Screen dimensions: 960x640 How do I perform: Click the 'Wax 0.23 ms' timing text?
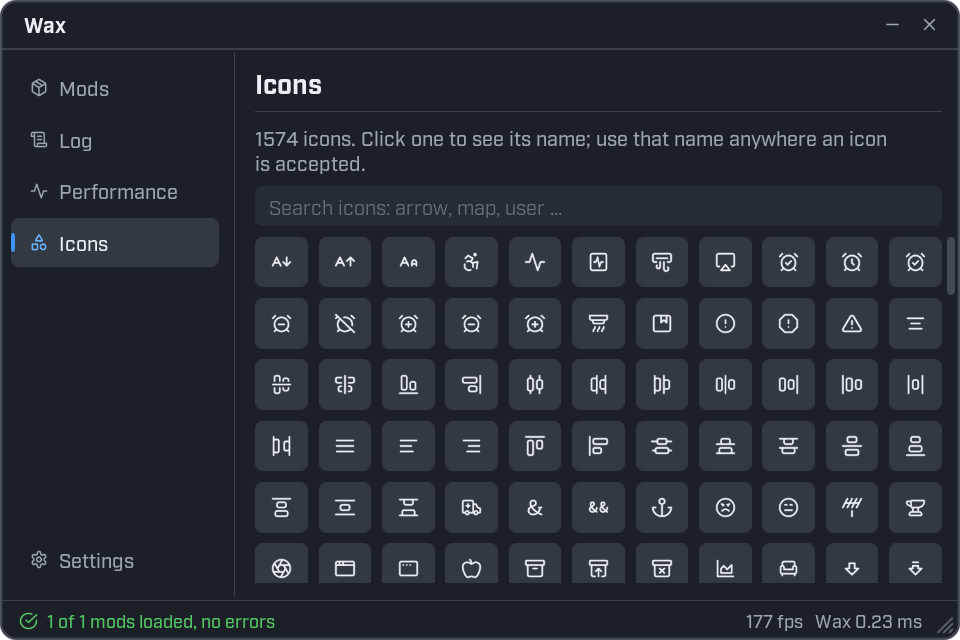pyautogui.click(x=868, y=622)
